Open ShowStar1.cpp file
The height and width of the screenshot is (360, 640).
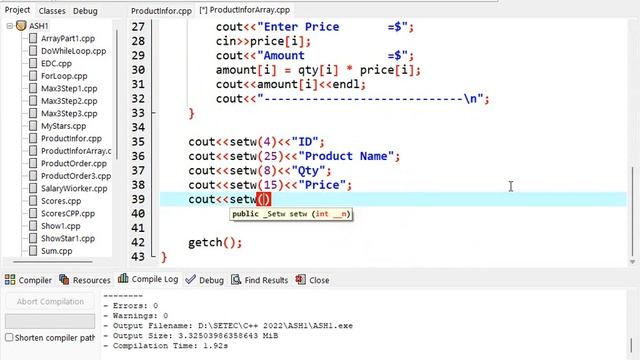68,238
